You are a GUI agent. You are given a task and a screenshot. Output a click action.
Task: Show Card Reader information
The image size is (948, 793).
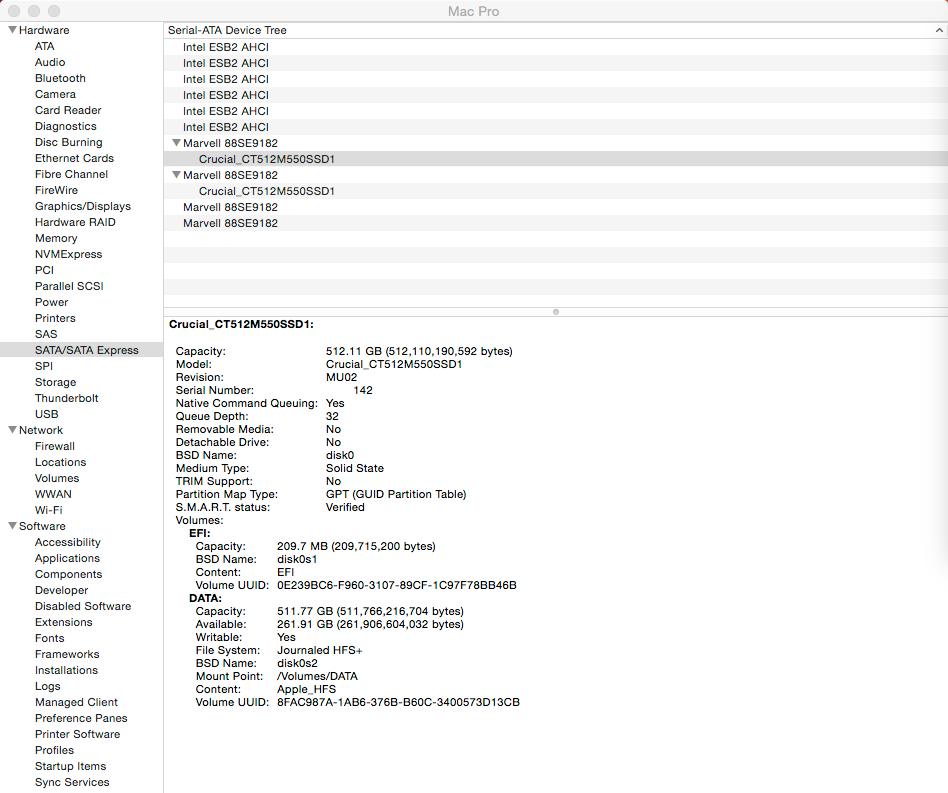(68, 110)
